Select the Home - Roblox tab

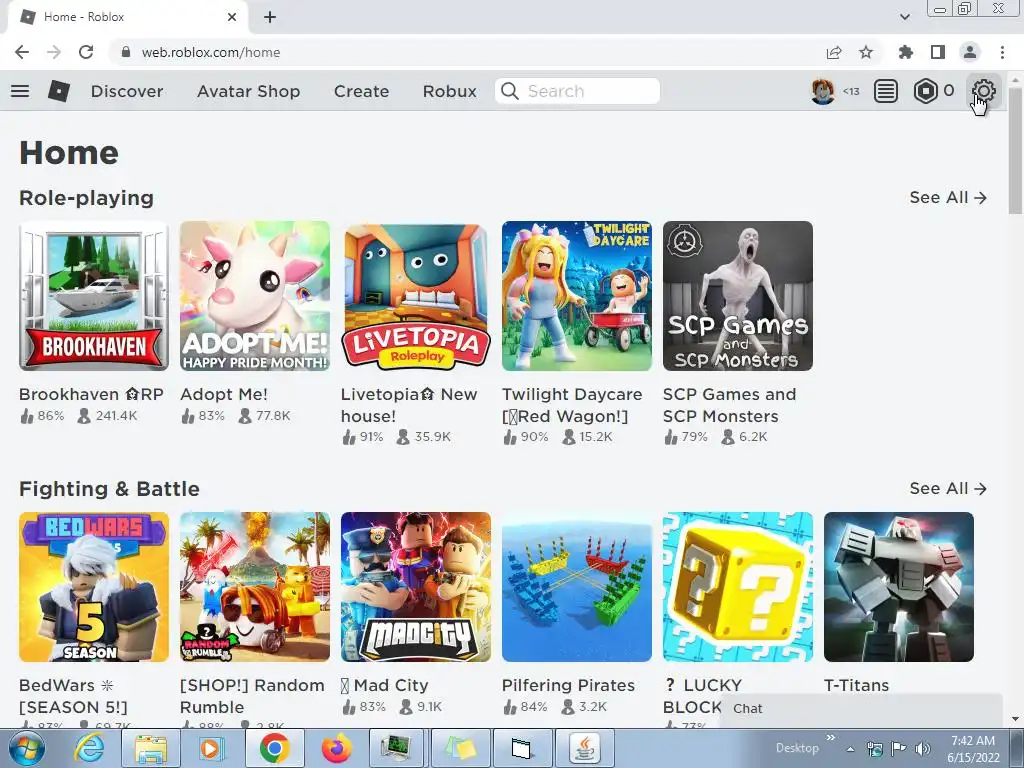(127, 17)
